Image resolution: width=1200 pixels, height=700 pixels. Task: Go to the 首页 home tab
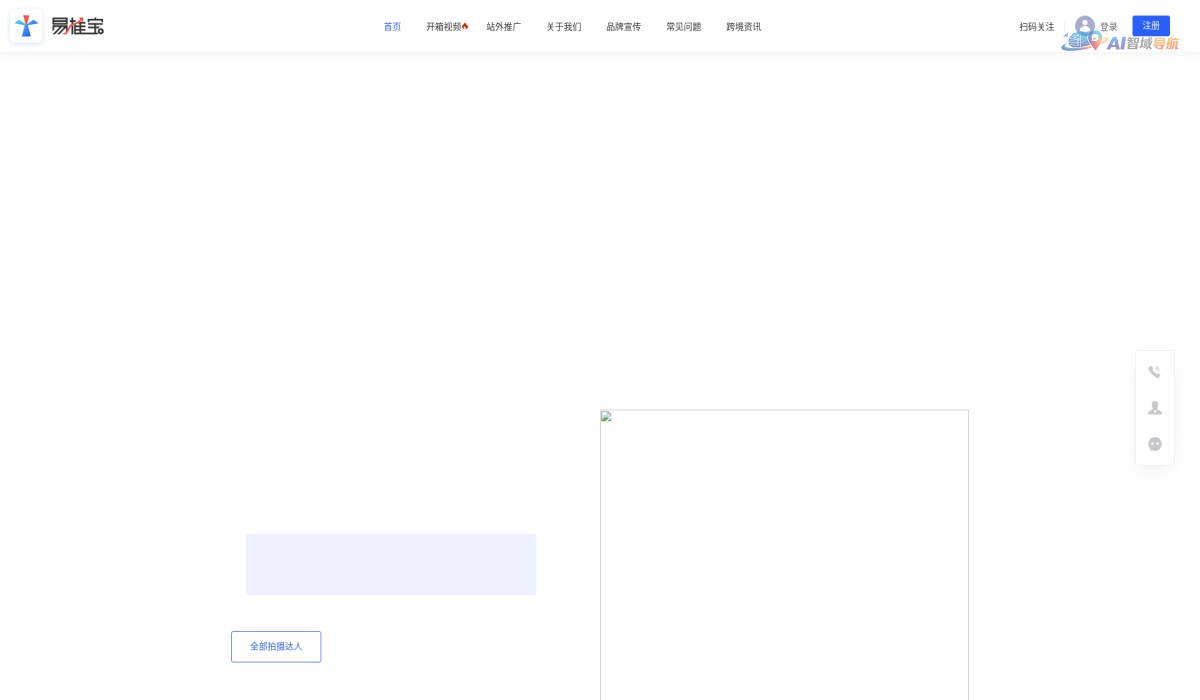392,27
